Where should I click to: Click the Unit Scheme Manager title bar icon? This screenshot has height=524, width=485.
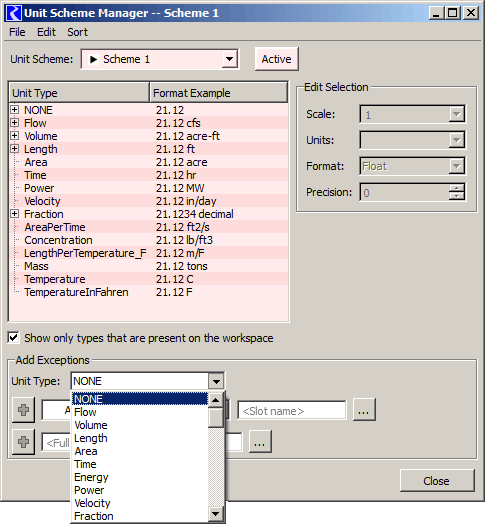click(14, 13)
